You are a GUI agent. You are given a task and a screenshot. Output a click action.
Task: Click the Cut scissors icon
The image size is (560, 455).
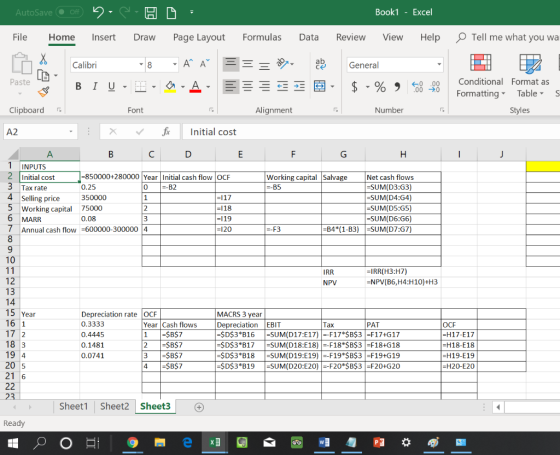43,59
